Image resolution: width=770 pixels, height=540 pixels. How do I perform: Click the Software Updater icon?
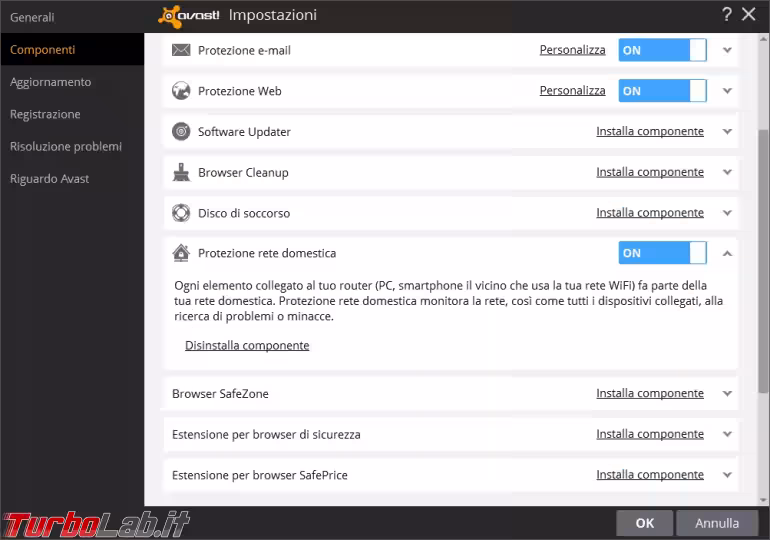pos(181,132)
